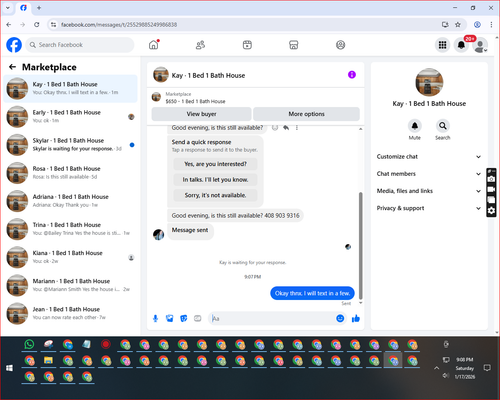Open the Marketplace storefront icon in top navigation
This screenshot has width=500, height=400.
pyautogui.click(x=294, y=45)
